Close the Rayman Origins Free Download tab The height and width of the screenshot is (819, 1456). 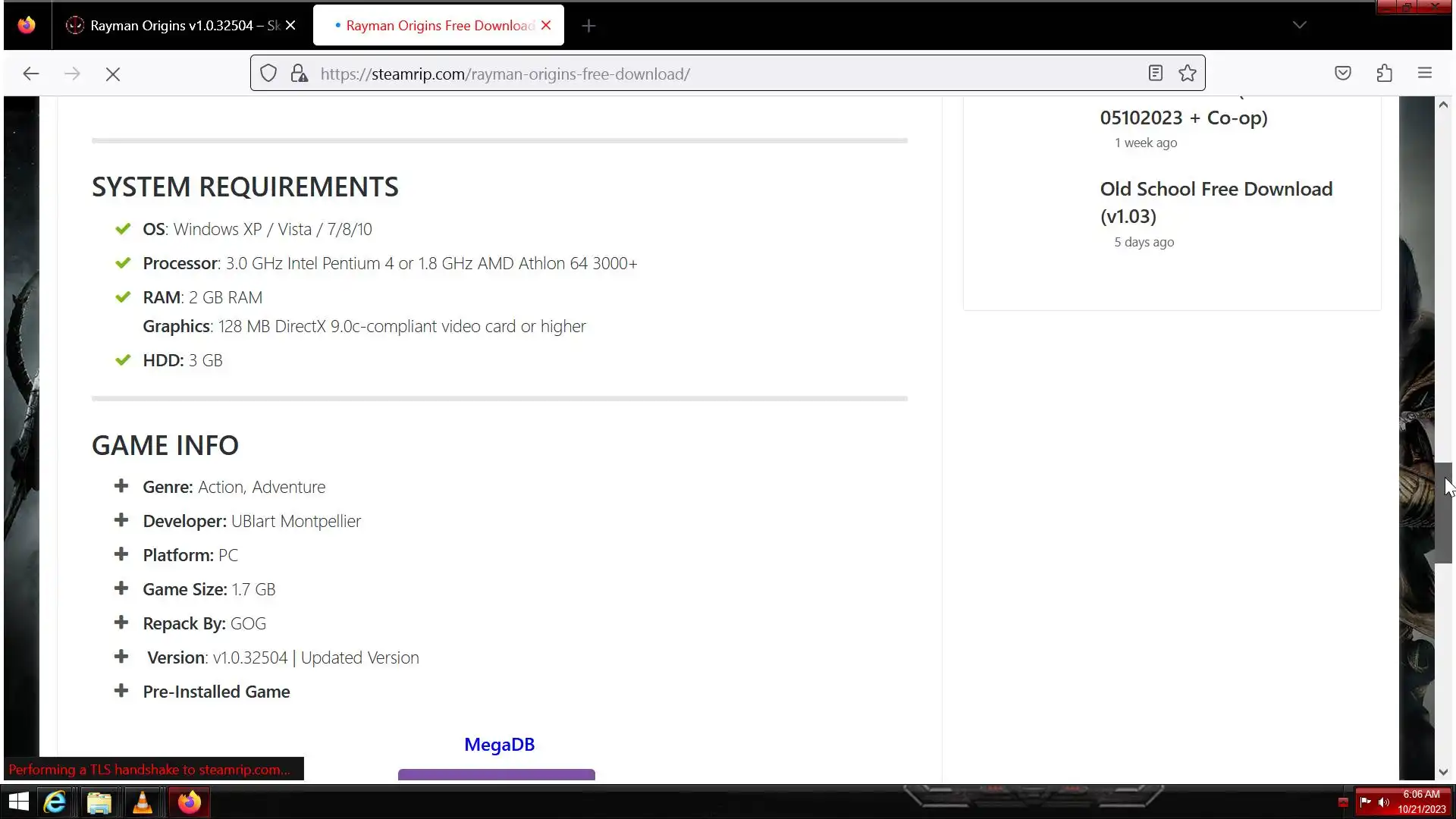[x=546, y=26]
